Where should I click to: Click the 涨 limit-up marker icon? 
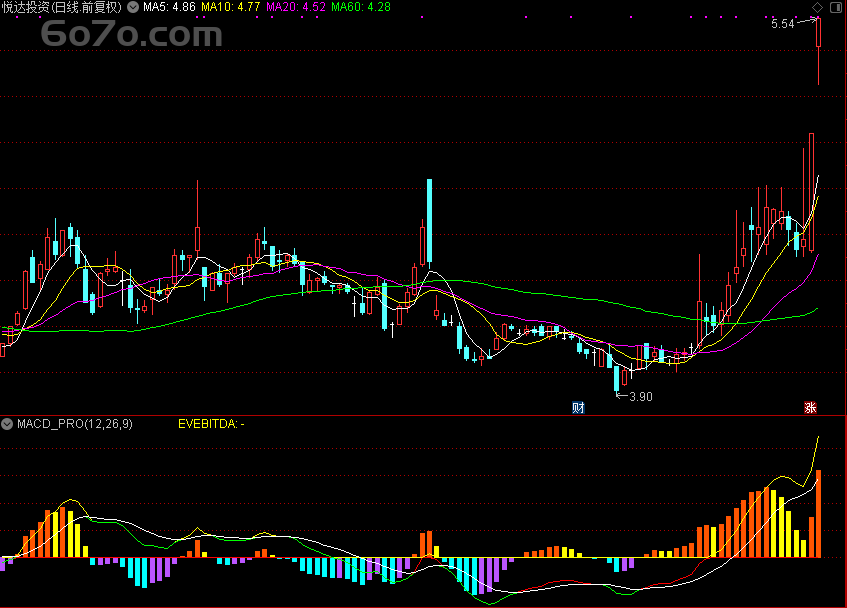click(x=812, y=408)
